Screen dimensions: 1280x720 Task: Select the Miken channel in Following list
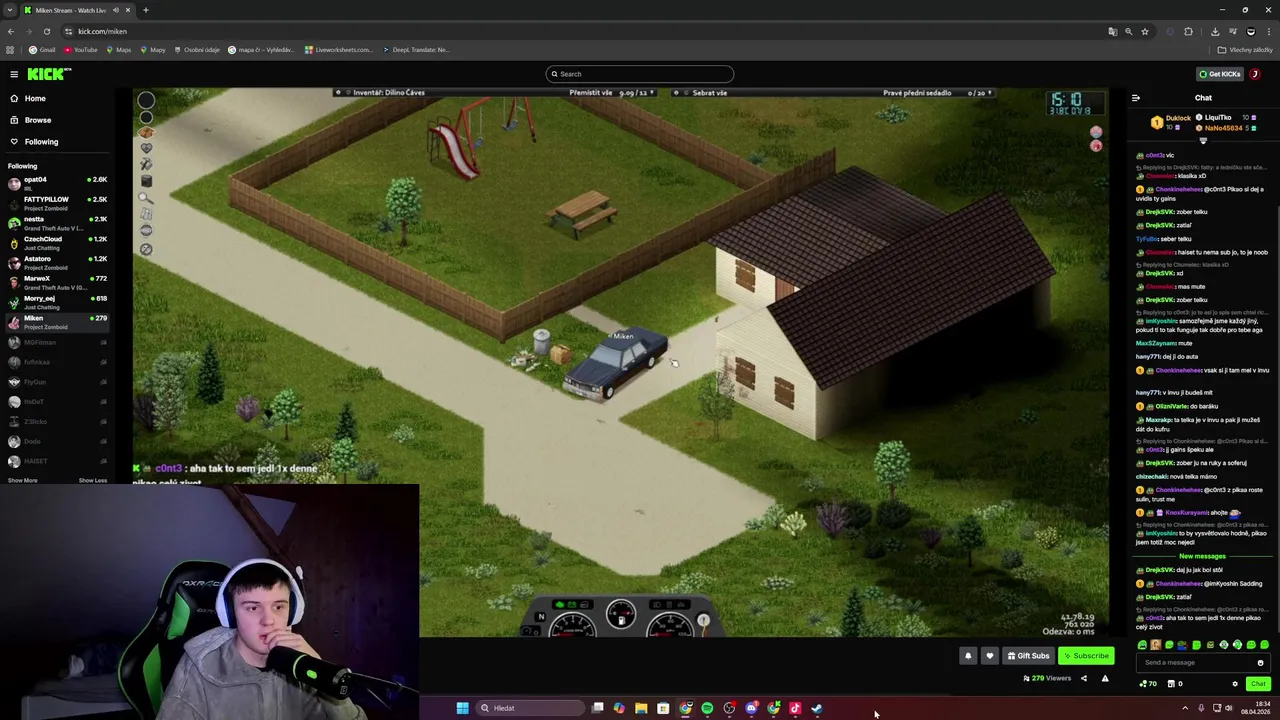pyautogui.click(x=57, y=322)
